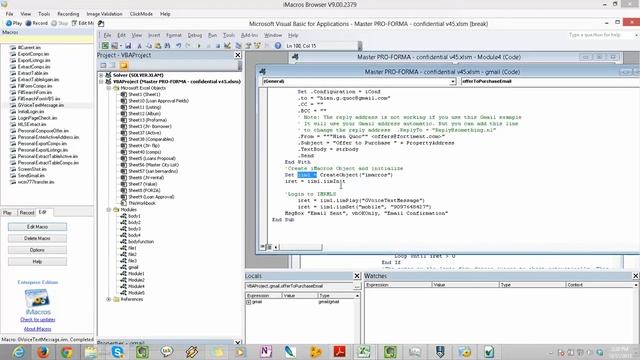Click the iMacros Stop toolbar button
640x360 pixels.
tap(60, 23)
